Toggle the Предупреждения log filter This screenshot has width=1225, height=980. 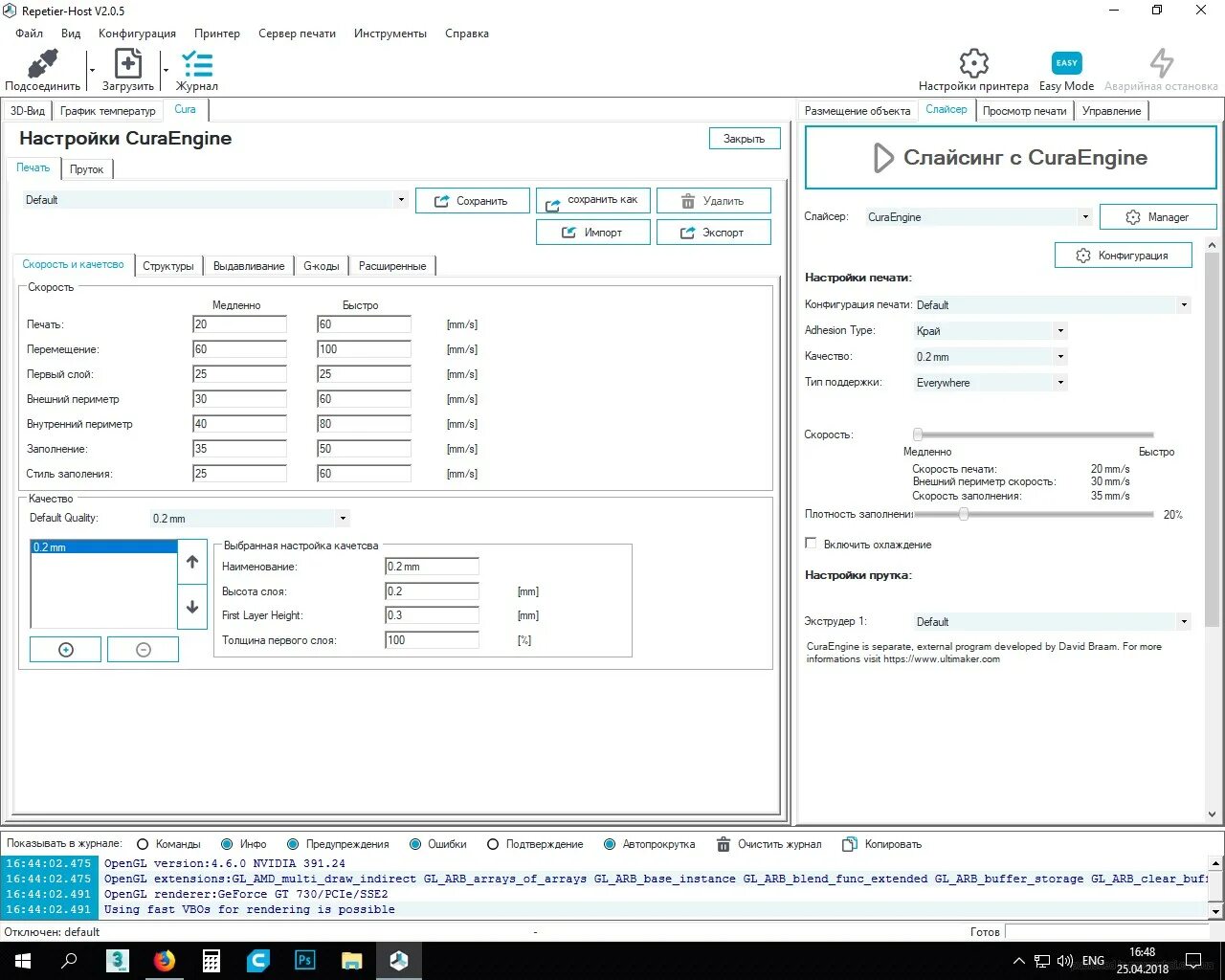[292, 844]
